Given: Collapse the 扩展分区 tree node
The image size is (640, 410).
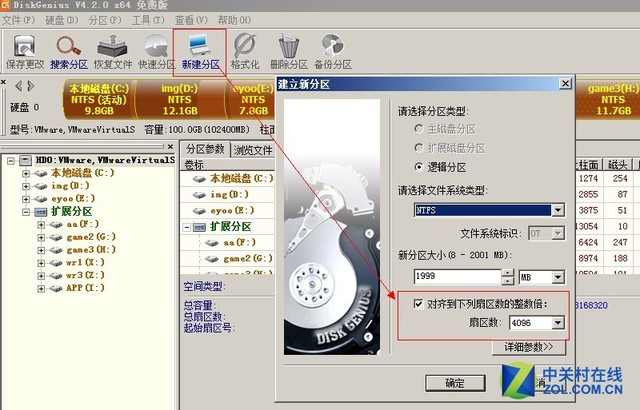Looking at the screenshot, I should click(x=26, y=212).
